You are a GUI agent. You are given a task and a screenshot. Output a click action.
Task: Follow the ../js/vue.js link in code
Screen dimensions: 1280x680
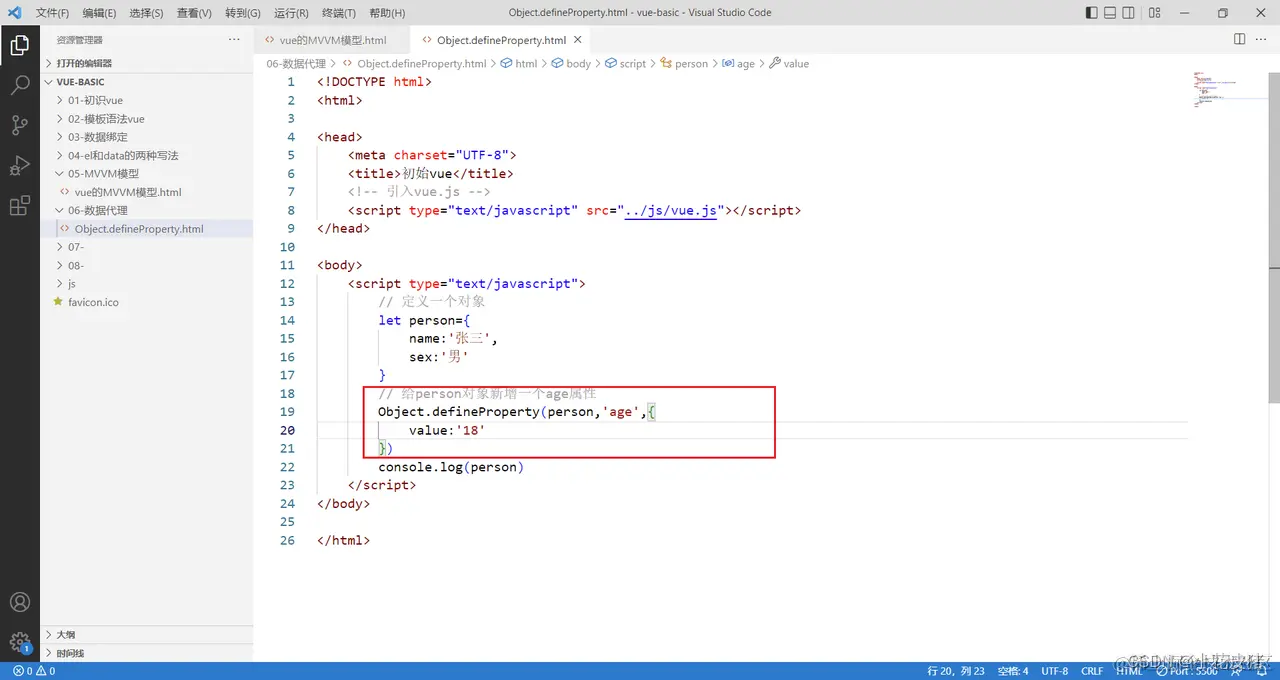[670, 210]
